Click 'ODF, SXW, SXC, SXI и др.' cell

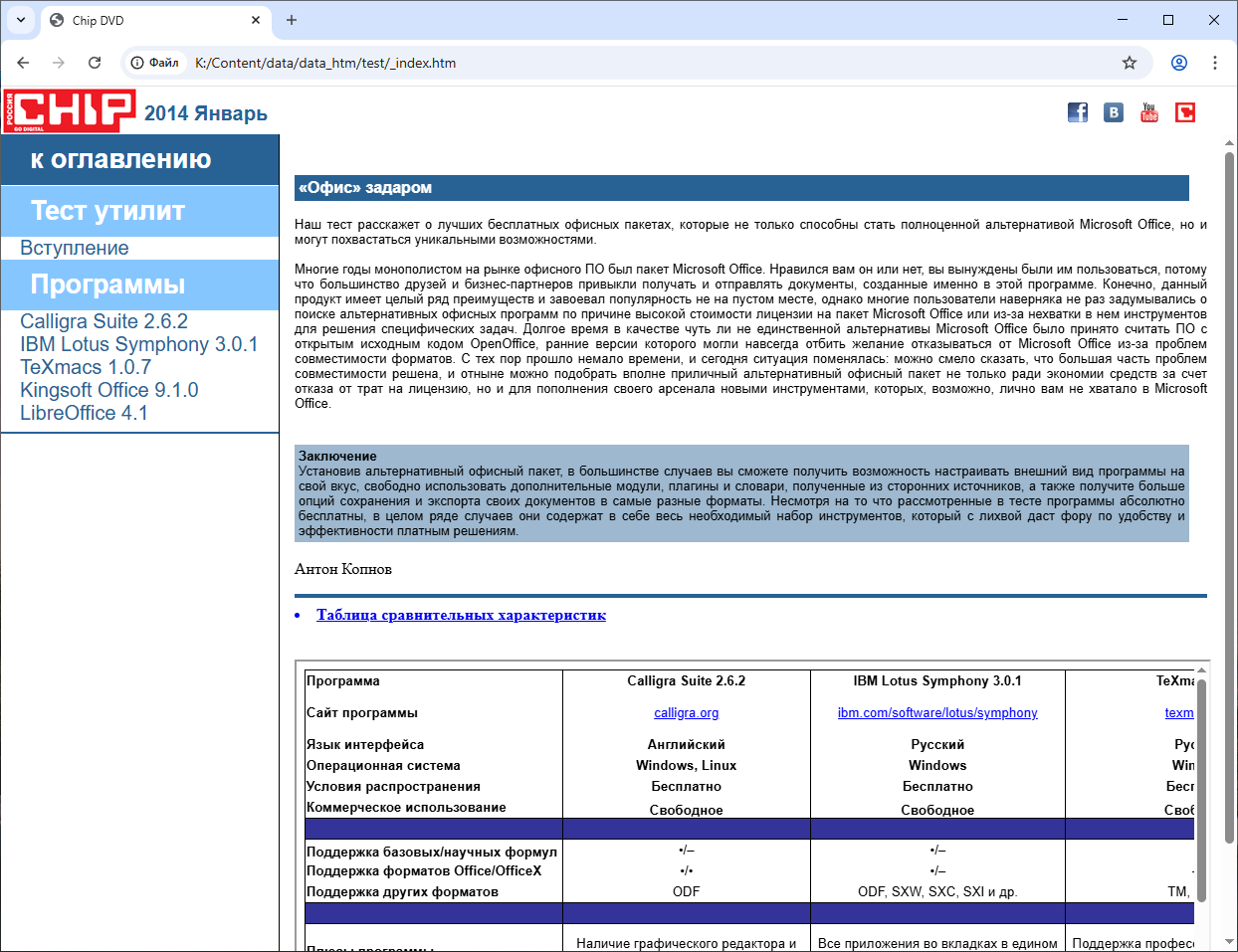click(x=937, y=892)
